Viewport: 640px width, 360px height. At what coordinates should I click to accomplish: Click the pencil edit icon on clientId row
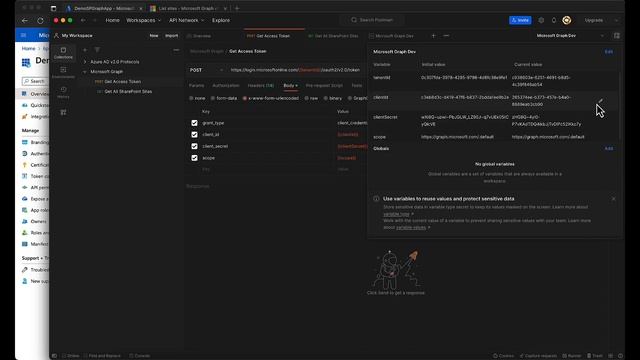click(600, 100)
